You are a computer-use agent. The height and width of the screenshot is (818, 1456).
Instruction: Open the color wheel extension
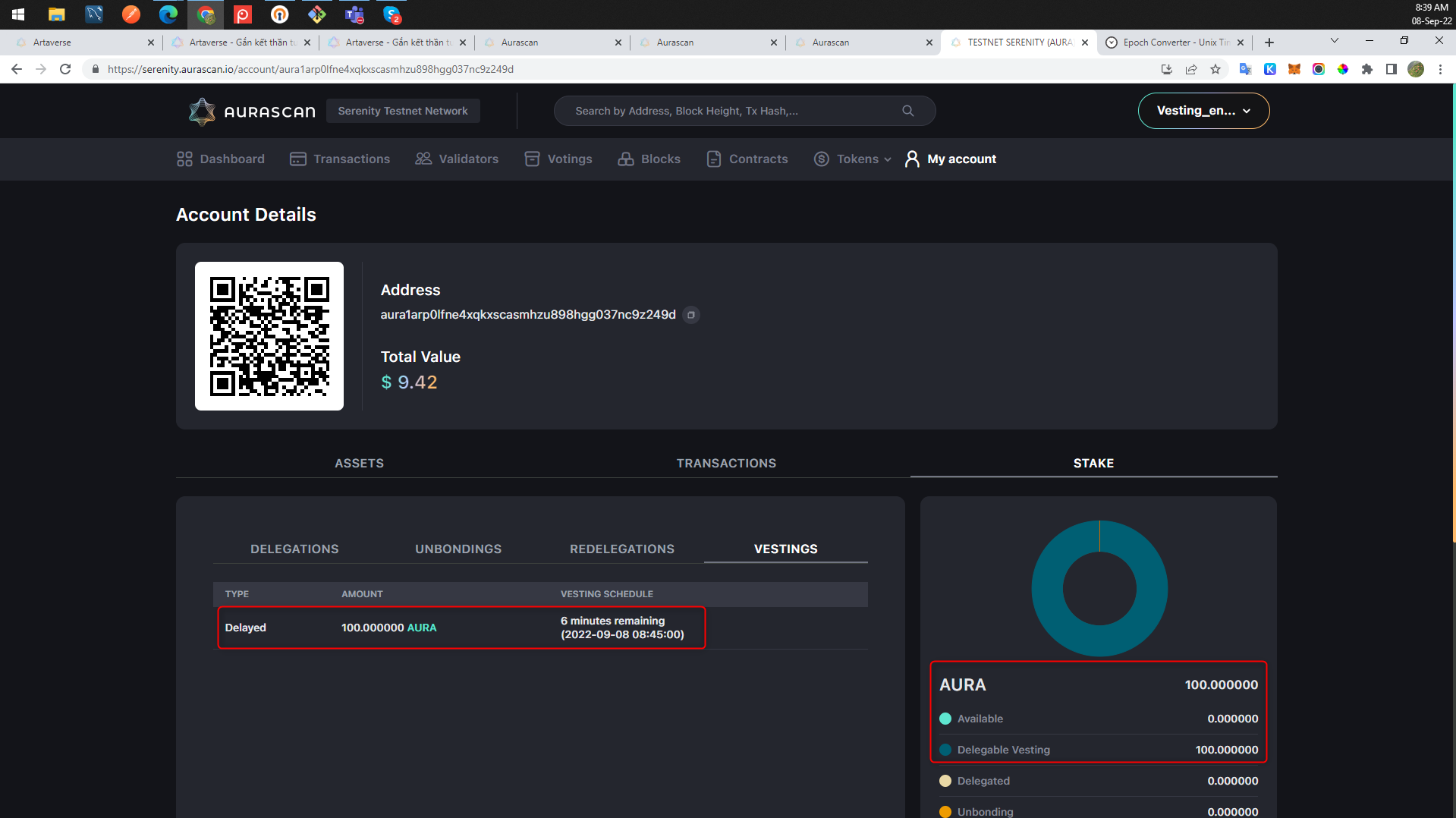[x=1344, y=69]
